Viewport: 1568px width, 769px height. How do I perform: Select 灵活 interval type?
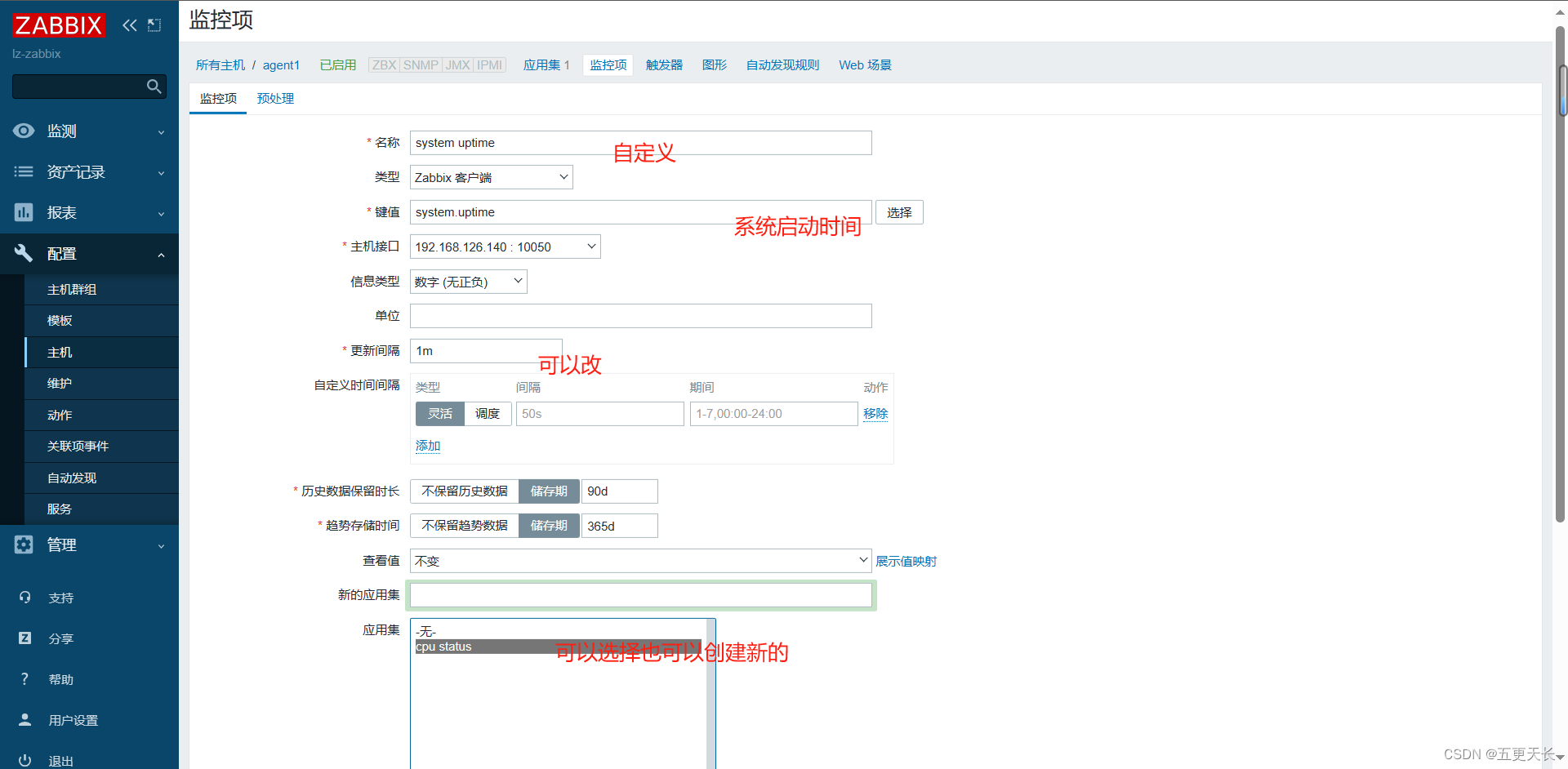pyautogui.click(x=440, y=414)
